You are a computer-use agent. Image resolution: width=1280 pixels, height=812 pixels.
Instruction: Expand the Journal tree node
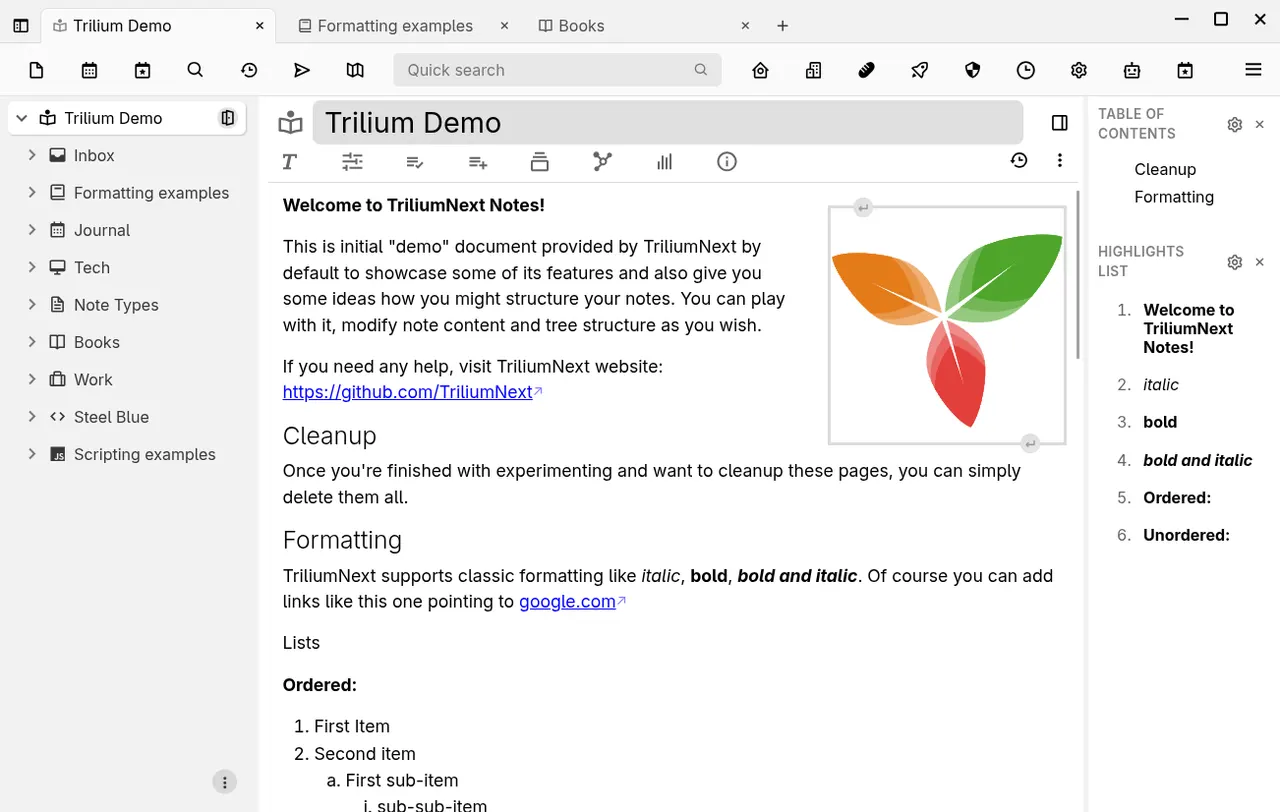32,230
